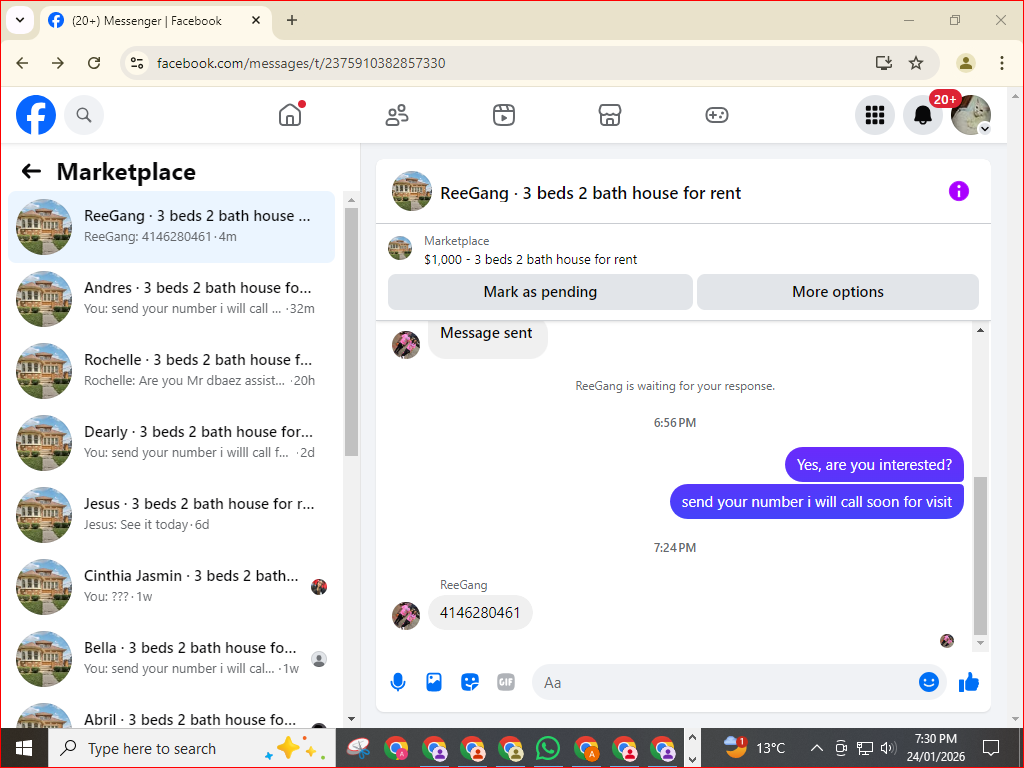The image size is (1024, 768).
Task: Close the Messenger tab
Action: click(x=256, y=20)
